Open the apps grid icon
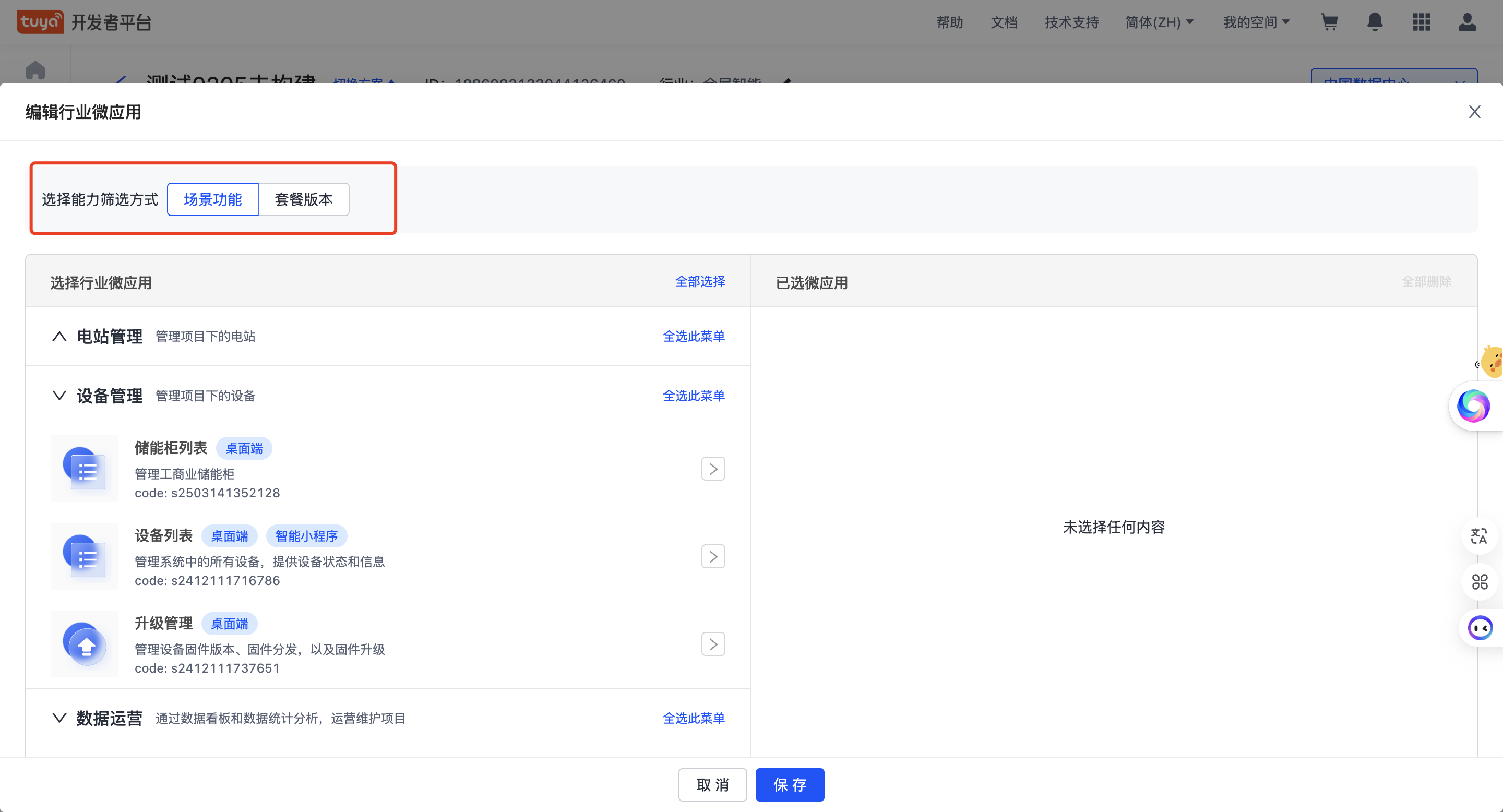 [x=1421, y=22]
